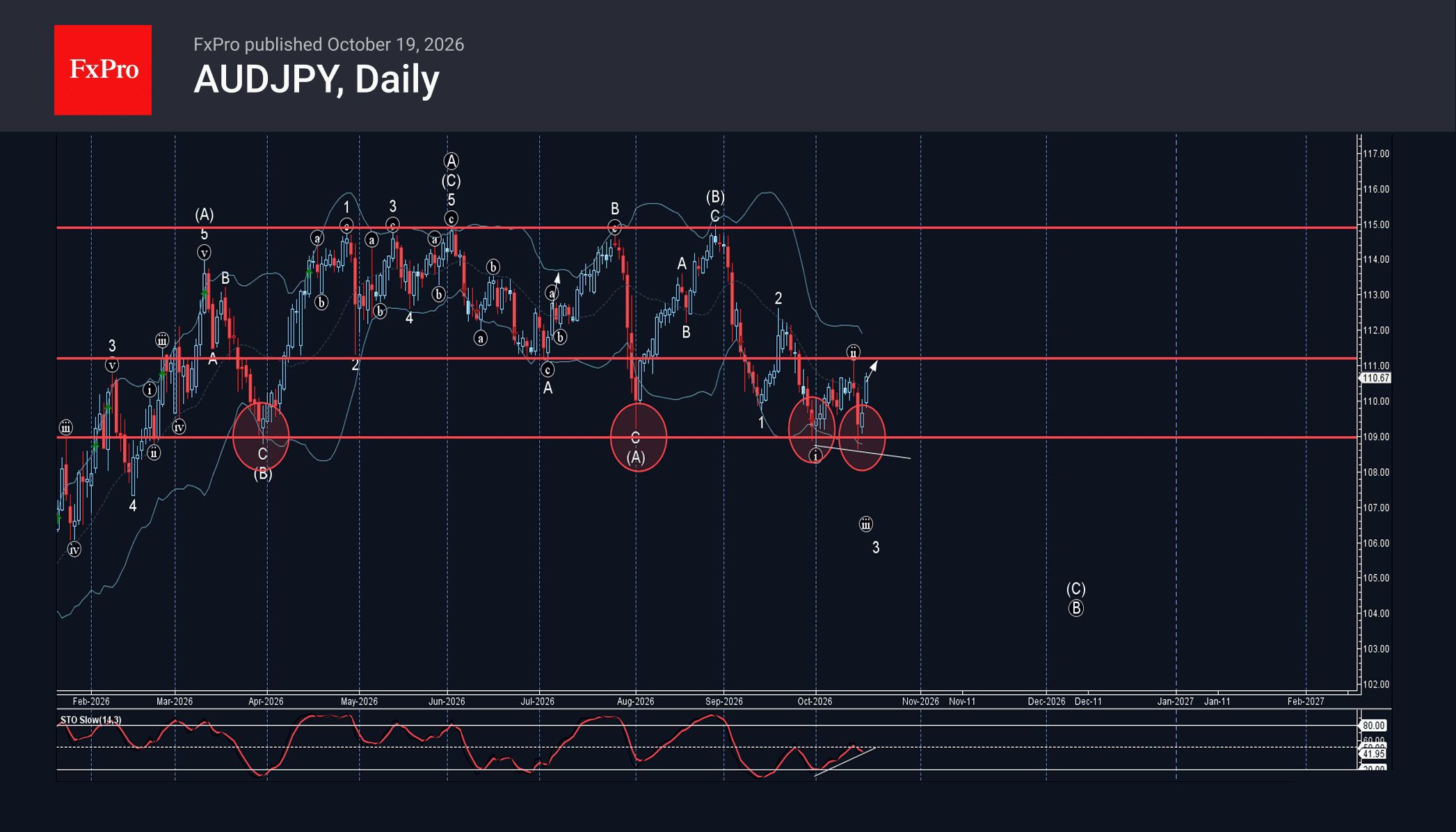Click the FxPro red logo
The height and width of the screenshot is (832, 1456).
click(x=103, y=70)
